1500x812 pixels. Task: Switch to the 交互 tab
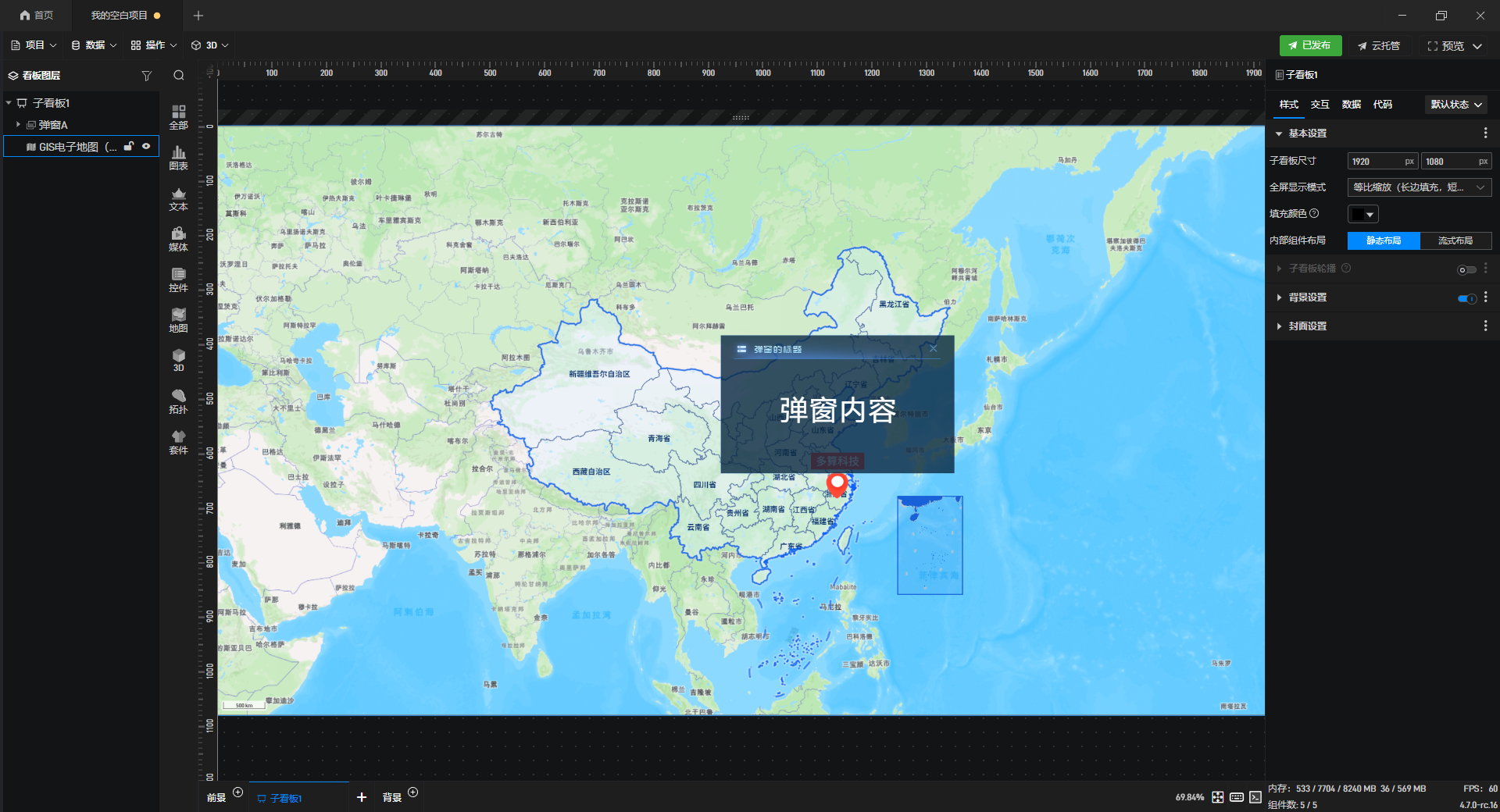pyautogui.click(x=1320, y=105)
